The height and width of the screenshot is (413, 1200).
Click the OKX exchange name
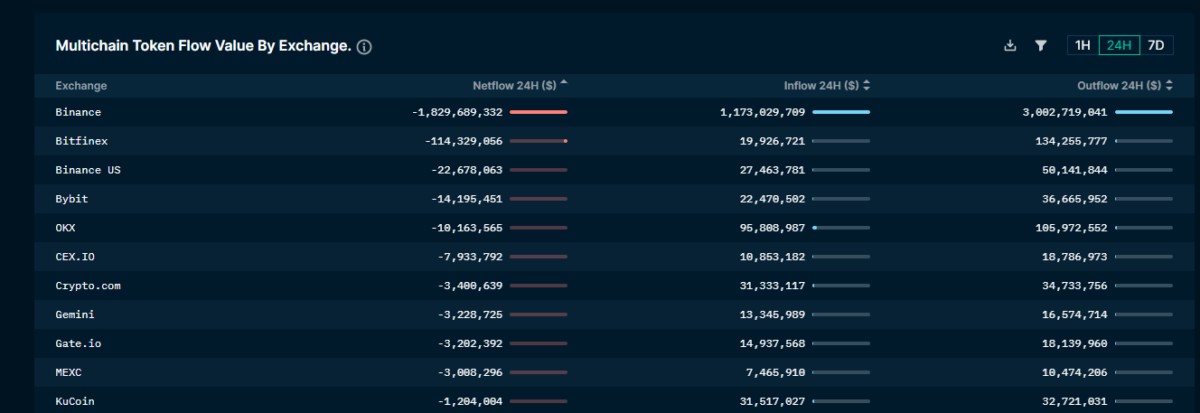click(66, 228)
